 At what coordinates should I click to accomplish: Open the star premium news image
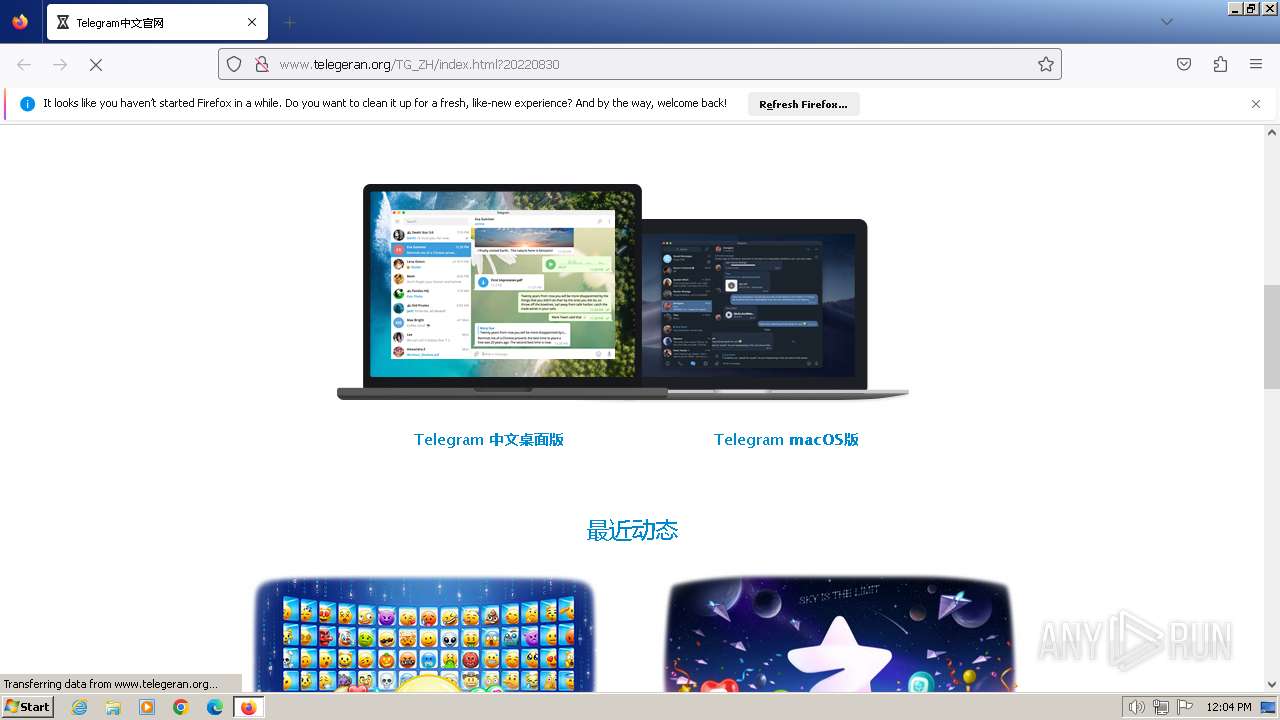click(x=839, y=634)
